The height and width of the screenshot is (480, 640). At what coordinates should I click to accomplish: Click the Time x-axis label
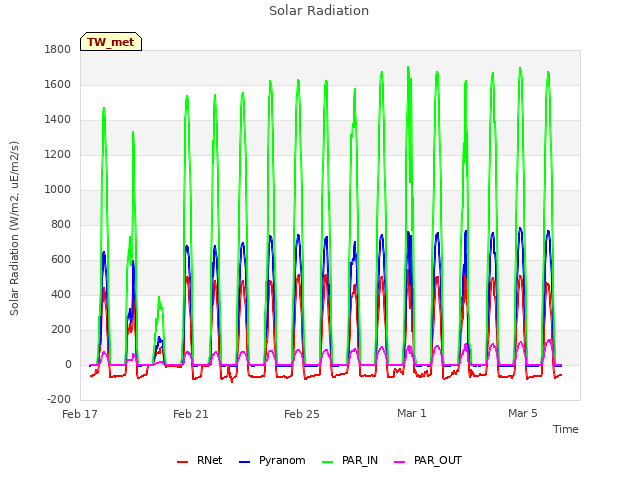(566, 429)
